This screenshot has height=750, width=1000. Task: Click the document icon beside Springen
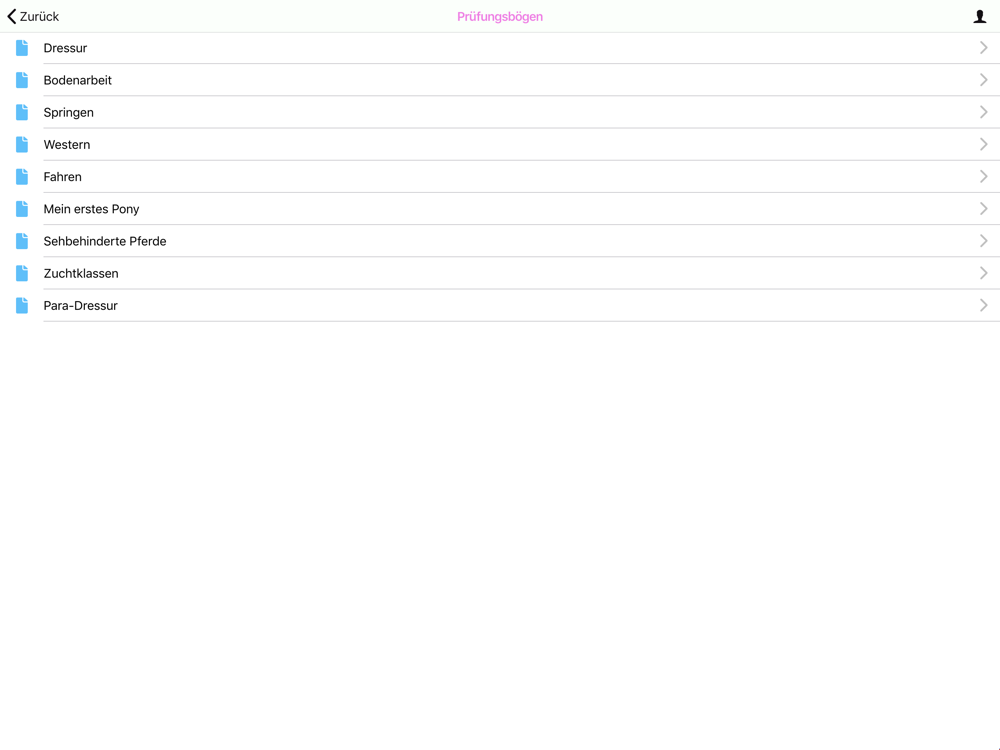22,112
